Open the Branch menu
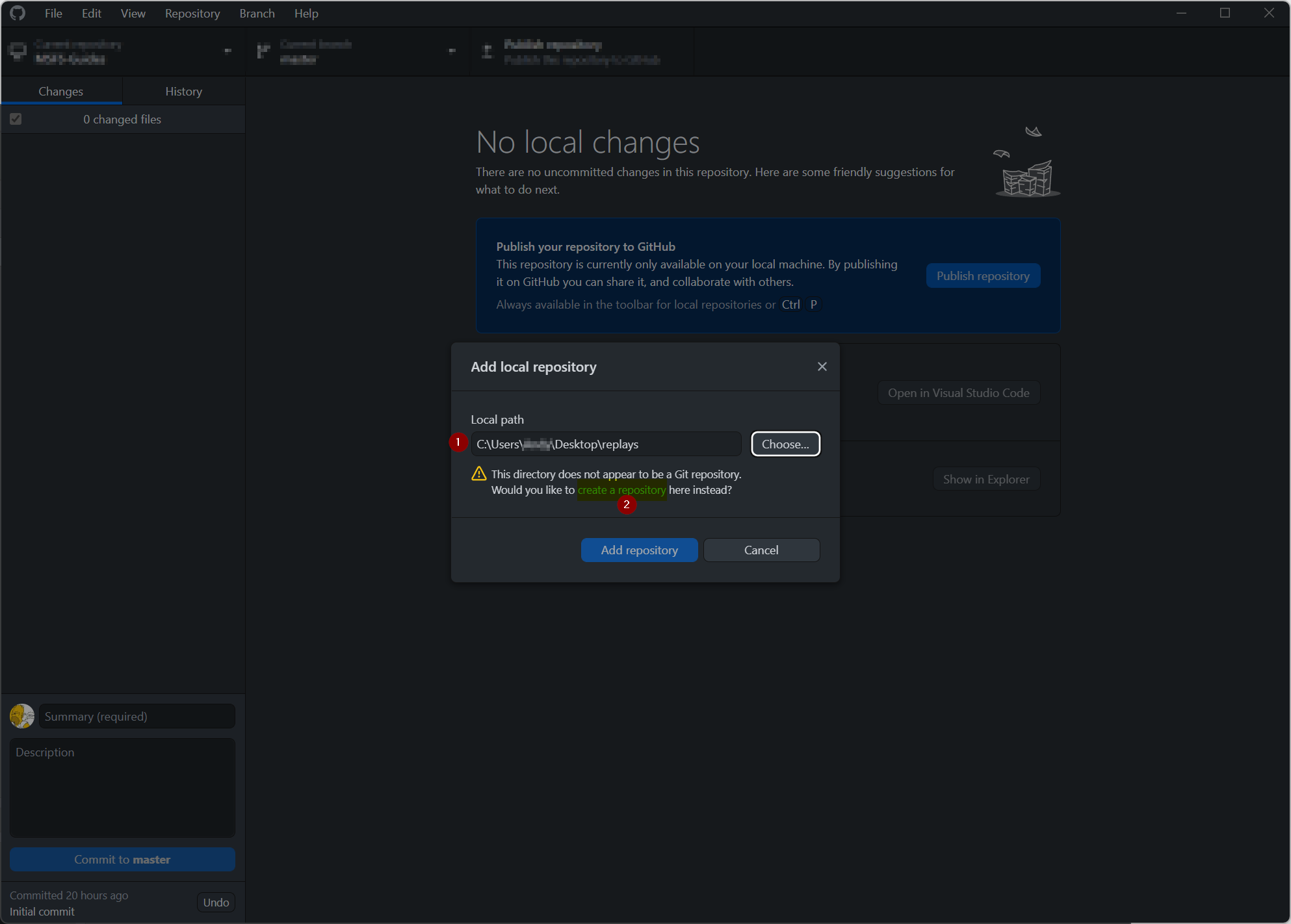The width and height of the screenshot is (1291, 924). coord(257,13)
